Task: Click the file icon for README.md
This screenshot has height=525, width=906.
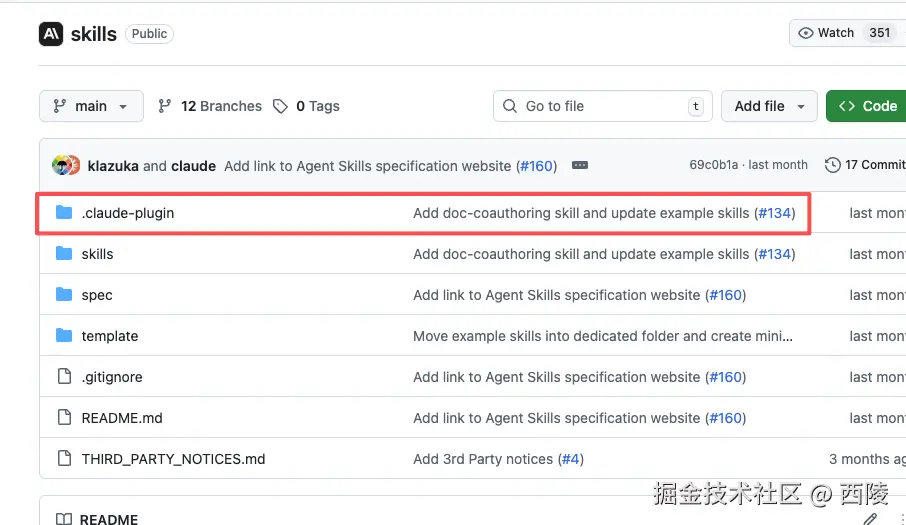Action: click(64, 418)
